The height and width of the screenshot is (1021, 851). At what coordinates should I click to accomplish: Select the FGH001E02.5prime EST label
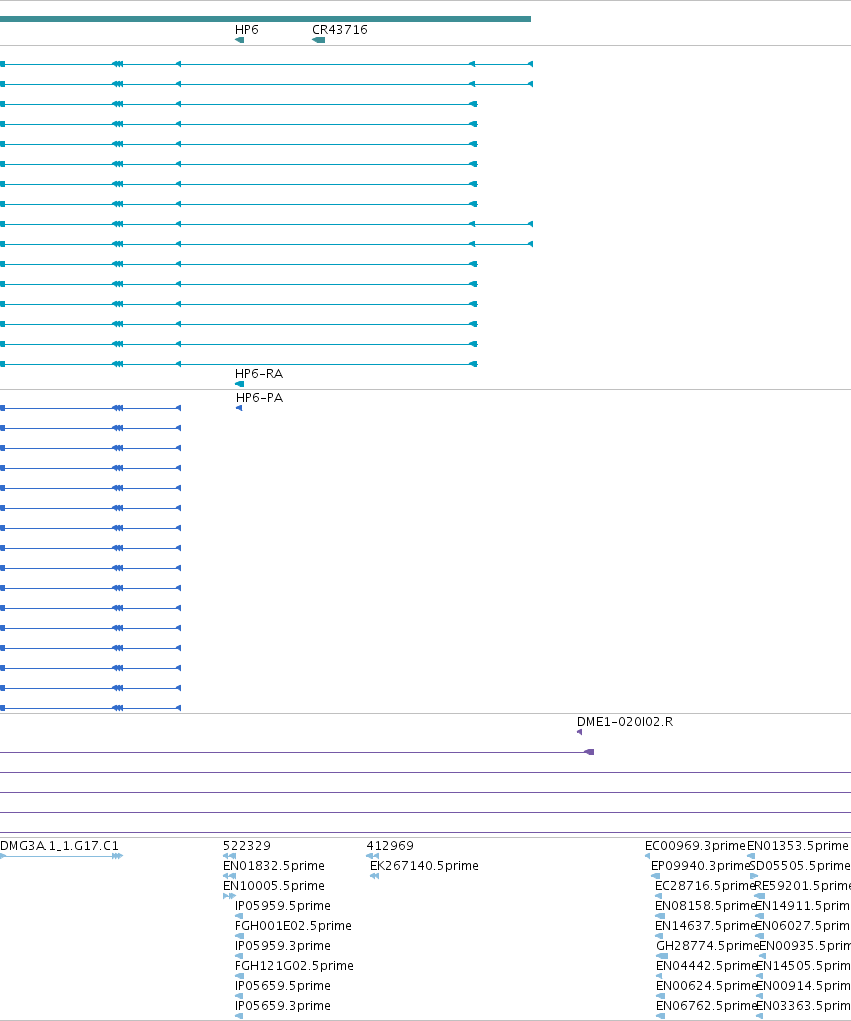coord(293,926)
